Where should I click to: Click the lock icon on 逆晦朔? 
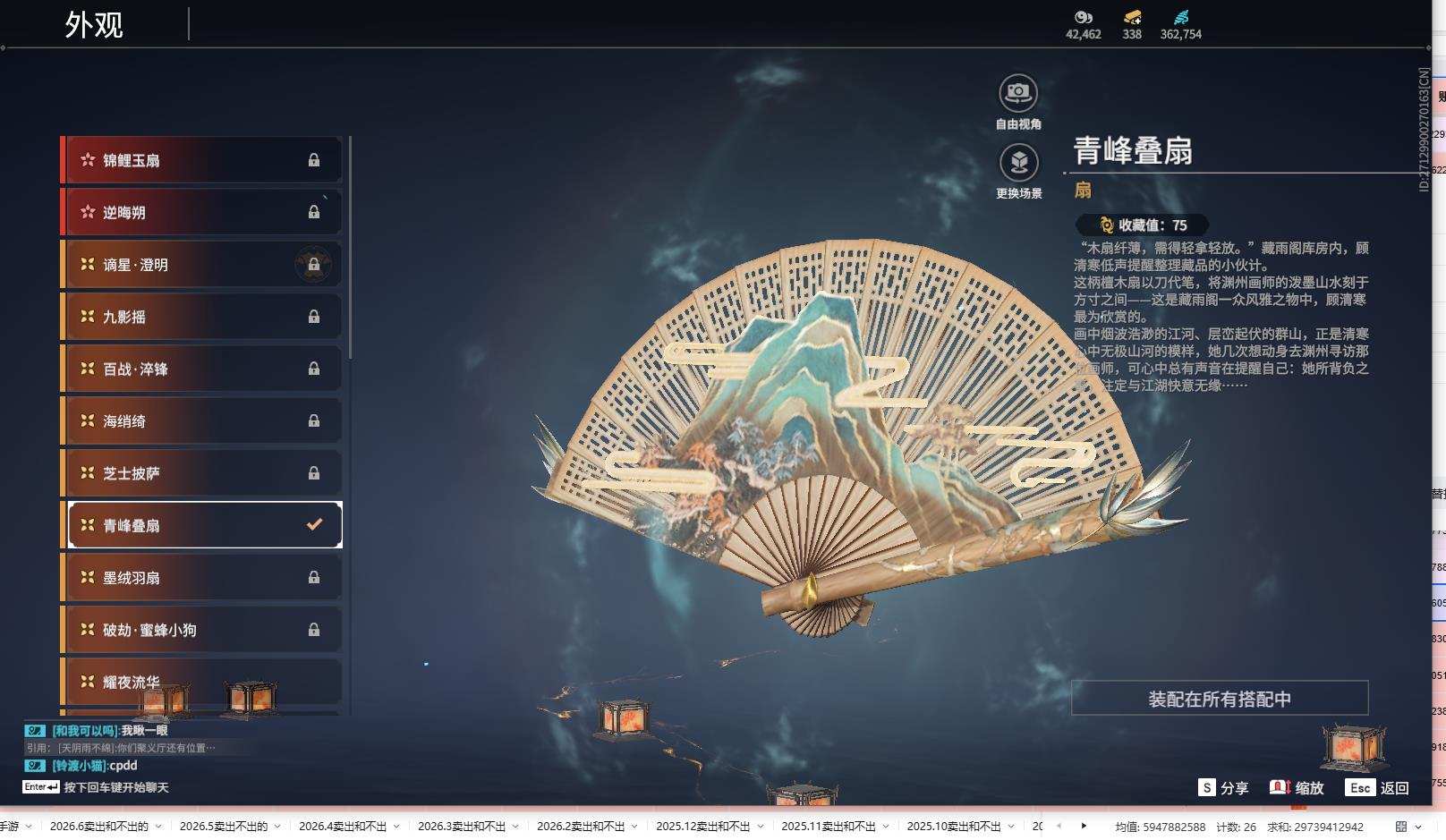(x=314, y=212)
